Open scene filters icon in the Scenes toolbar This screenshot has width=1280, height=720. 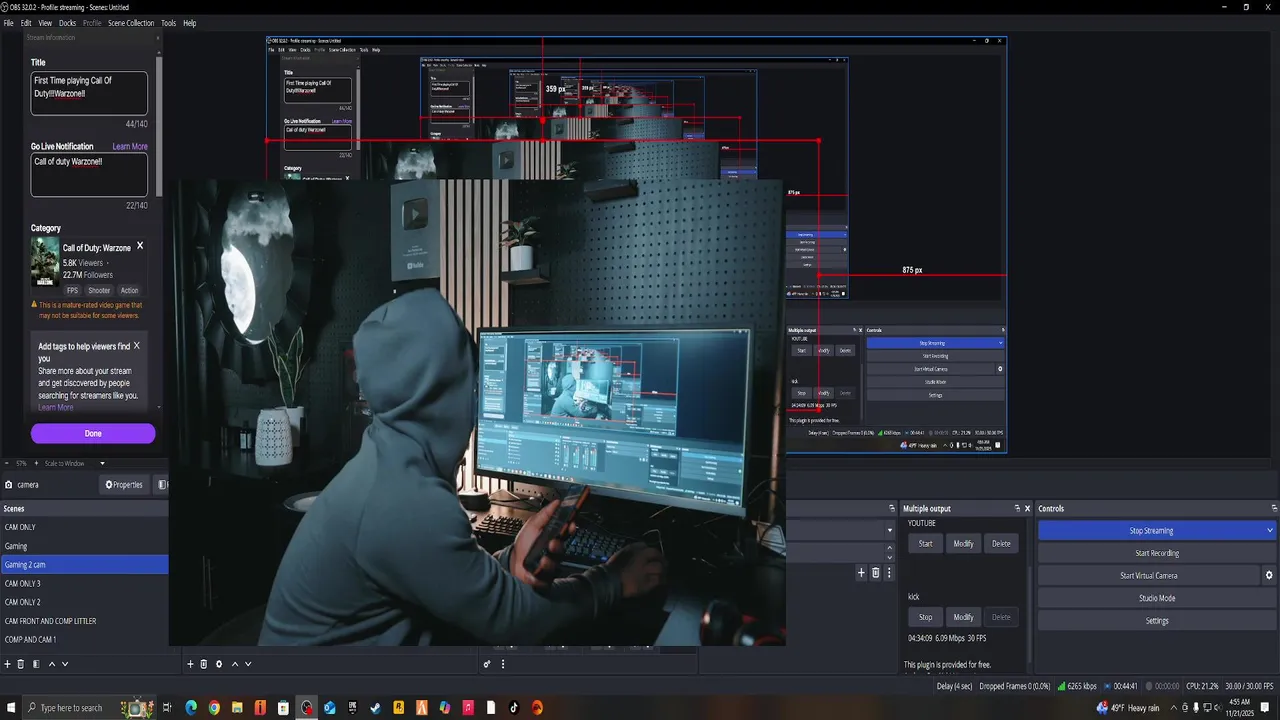click(36, 664)
